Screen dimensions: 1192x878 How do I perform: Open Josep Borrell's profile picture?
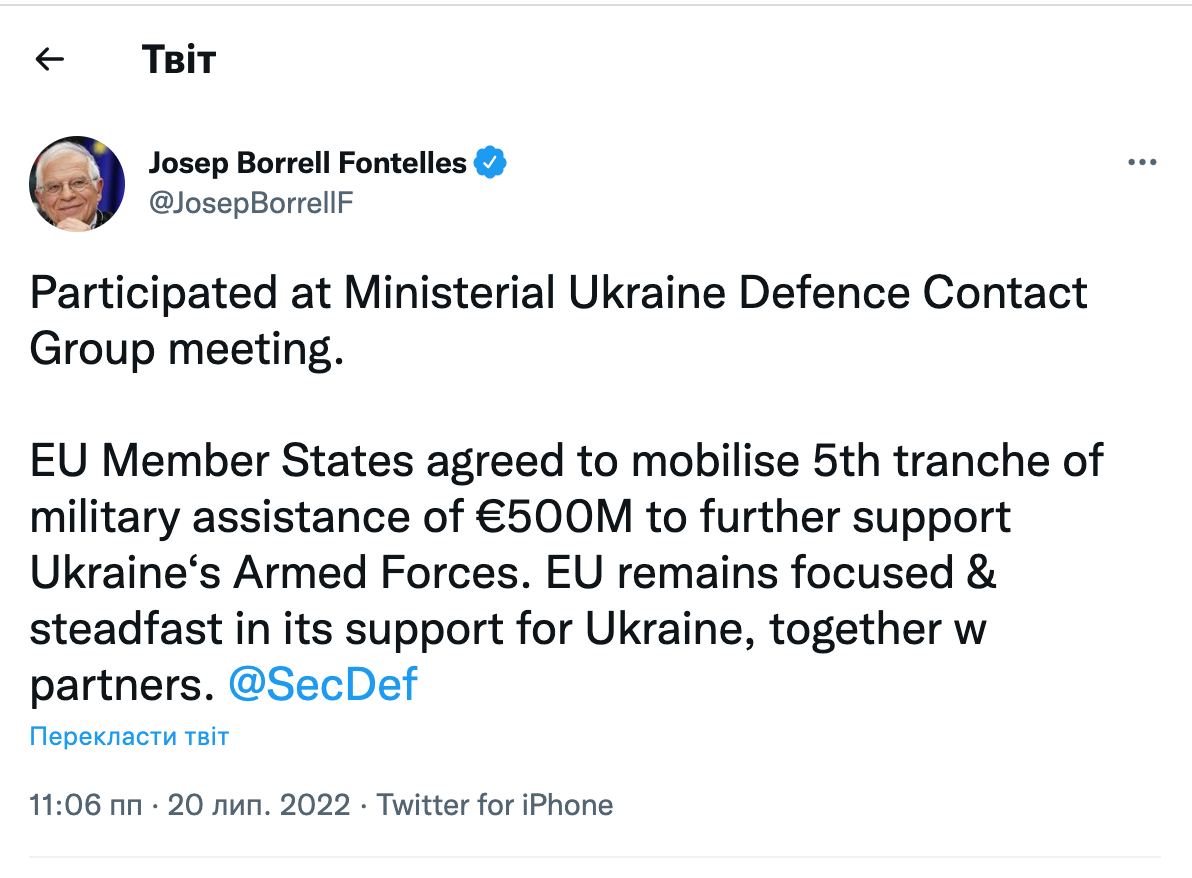pos(77,184)
